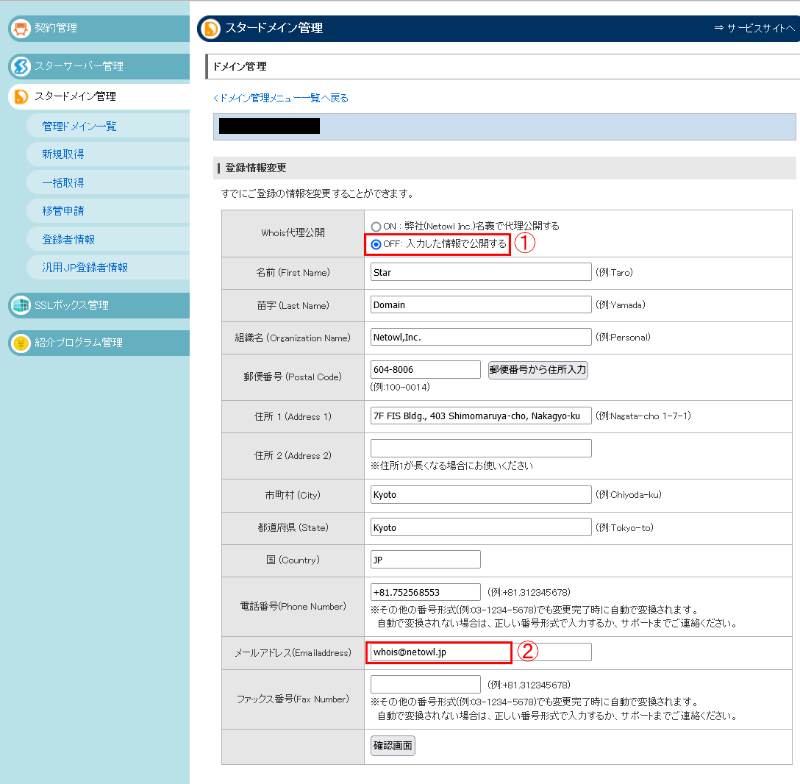This screenshot has height=784, width=800.
Task: Go to 一括取得 in sidebar
Action: pyautogui.click(x=62, y=182)
